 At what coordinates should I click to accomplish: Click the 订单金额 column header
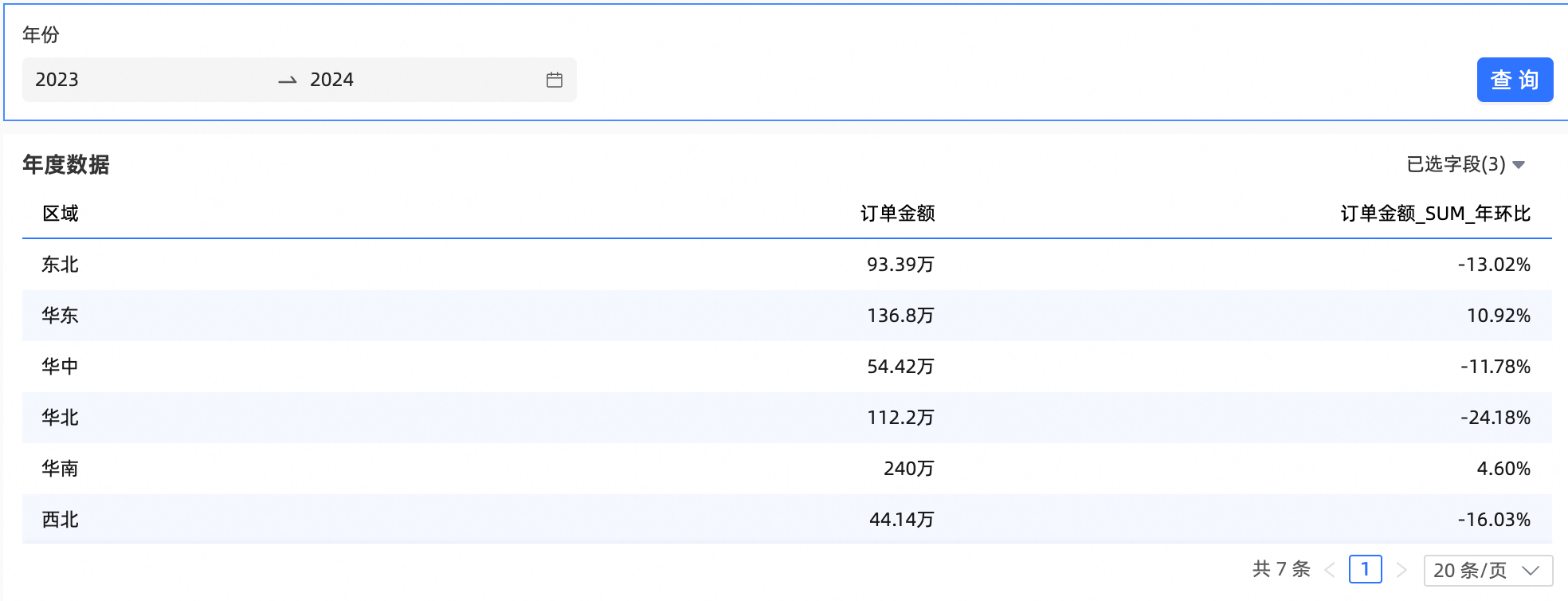(x=897, y=214)
